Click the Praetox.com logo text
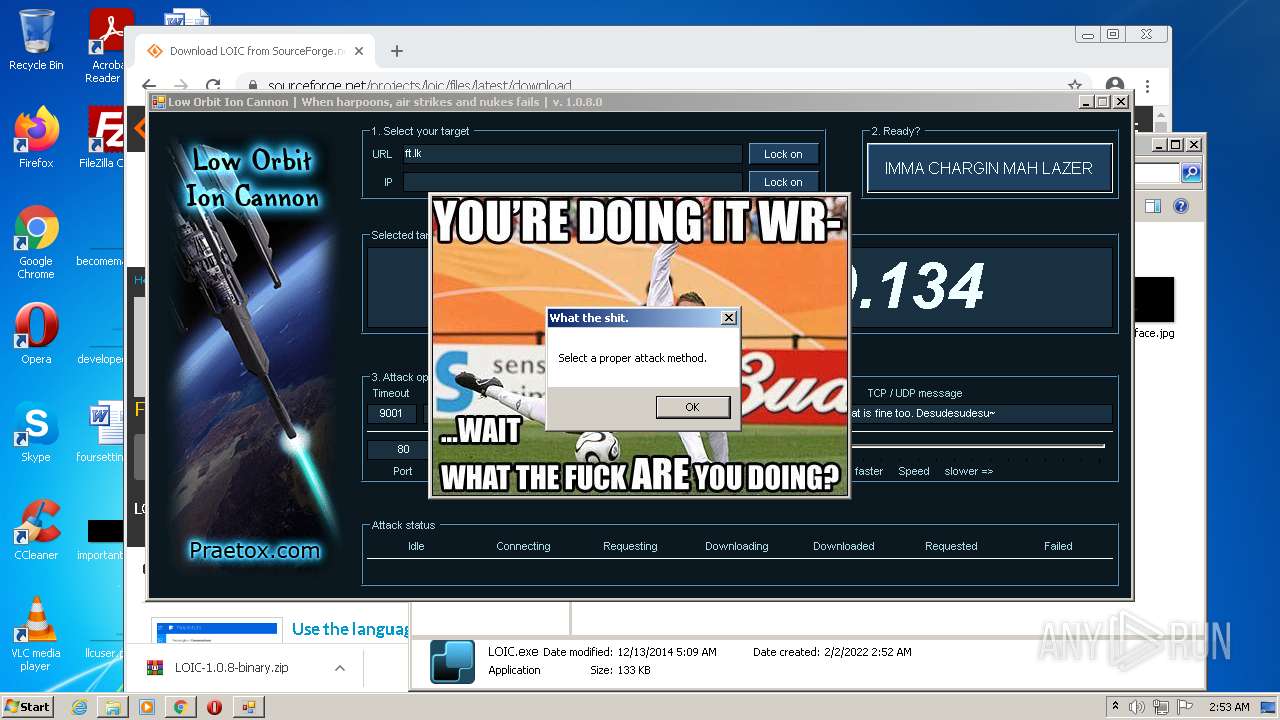This screenshot has height=720, width=1280. click(254, 550)
